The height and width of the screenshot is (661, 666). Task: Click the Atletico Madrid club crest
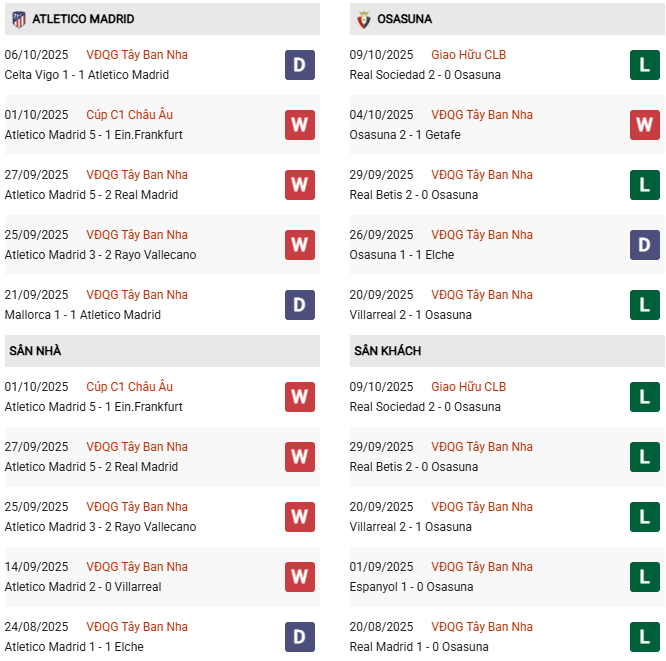pos(18,19)
